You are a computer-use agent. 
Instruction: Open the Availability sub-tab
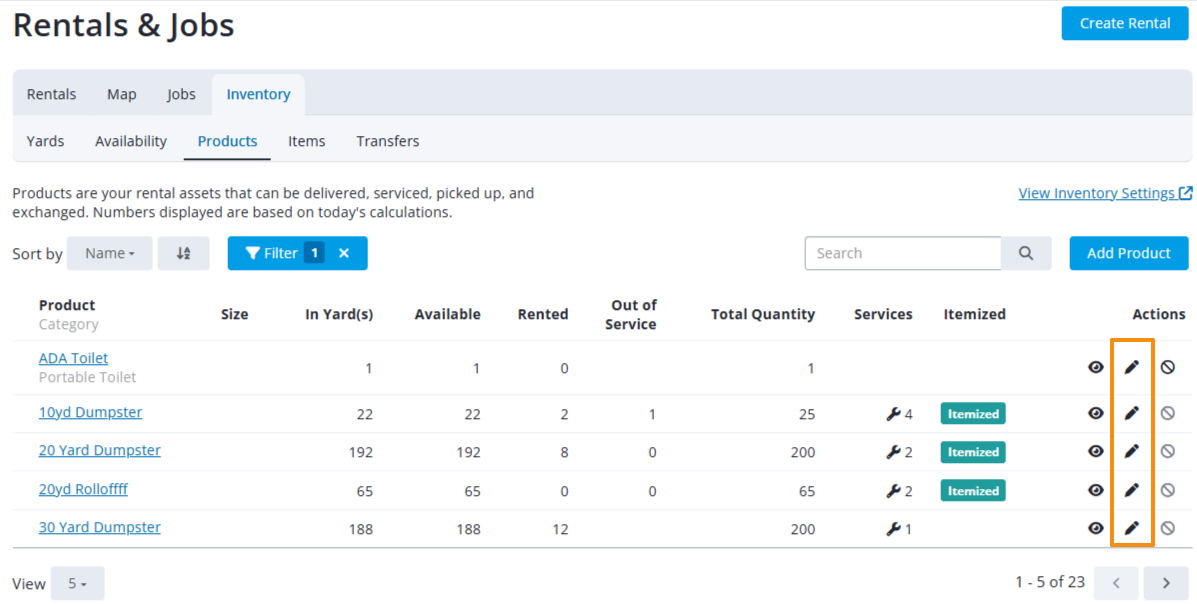coord(131,141)
